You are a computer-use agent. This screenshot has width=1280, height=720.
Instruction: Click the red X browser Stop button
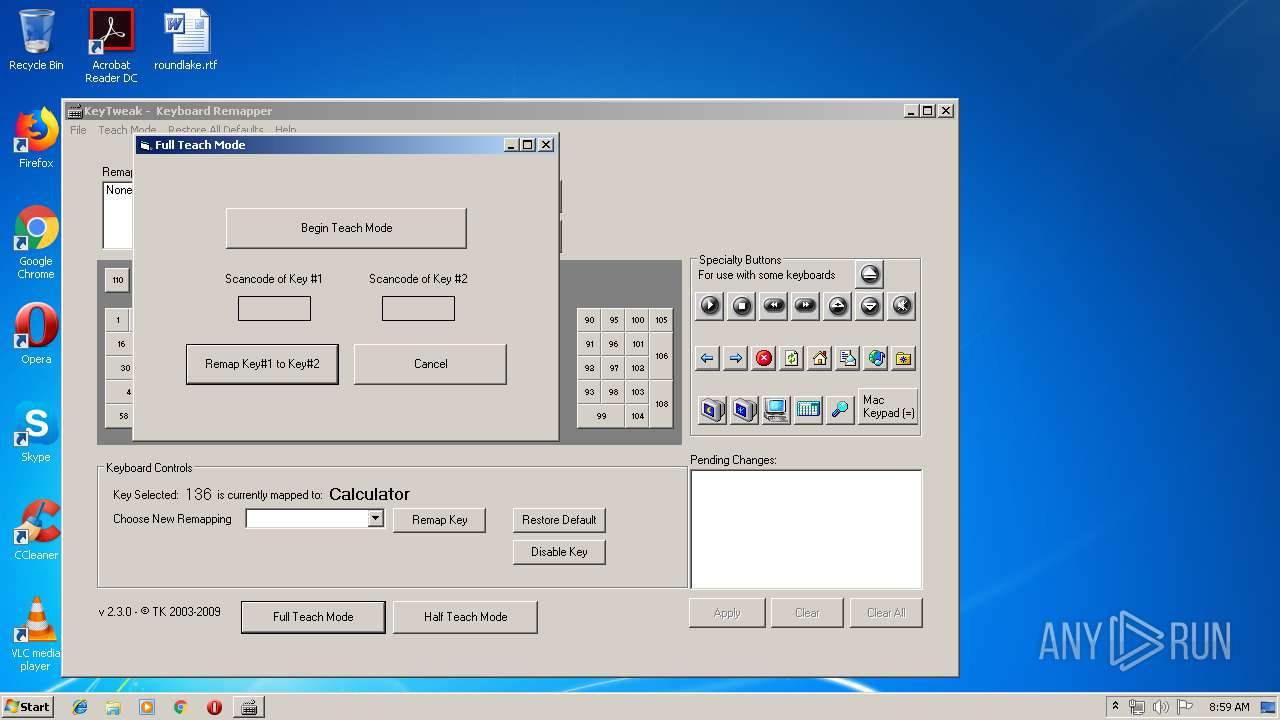click(x=764, y=358)
